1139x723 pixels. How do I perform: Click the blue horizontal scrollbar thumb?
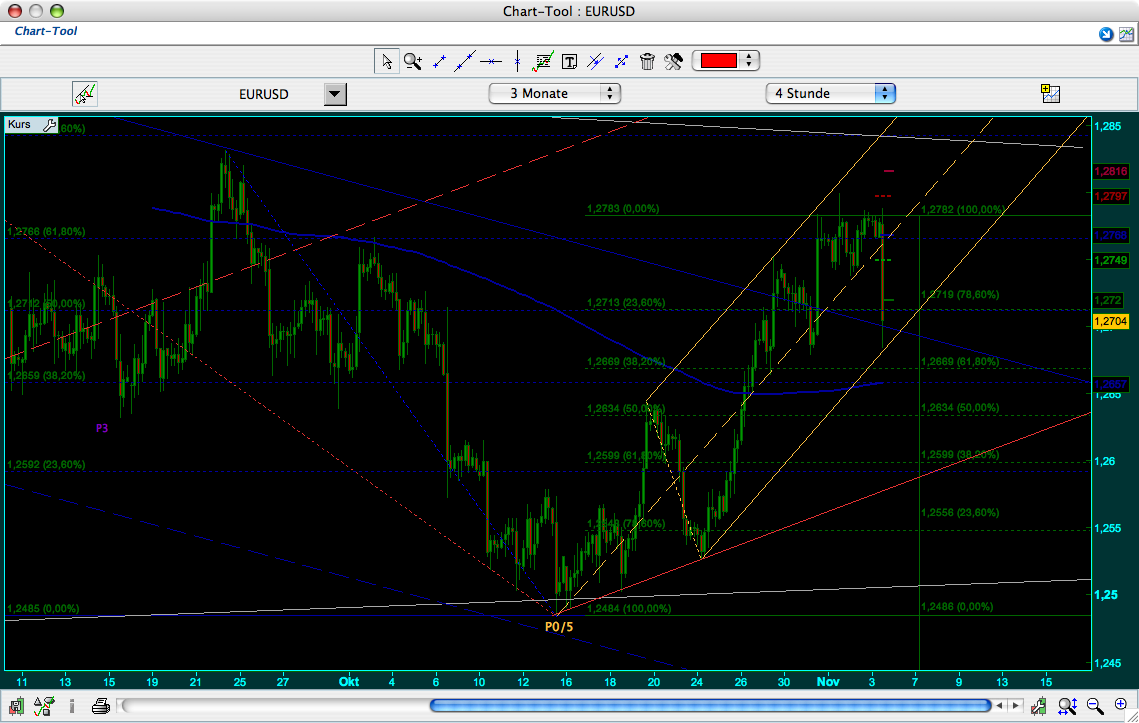(x=710, y=705)
